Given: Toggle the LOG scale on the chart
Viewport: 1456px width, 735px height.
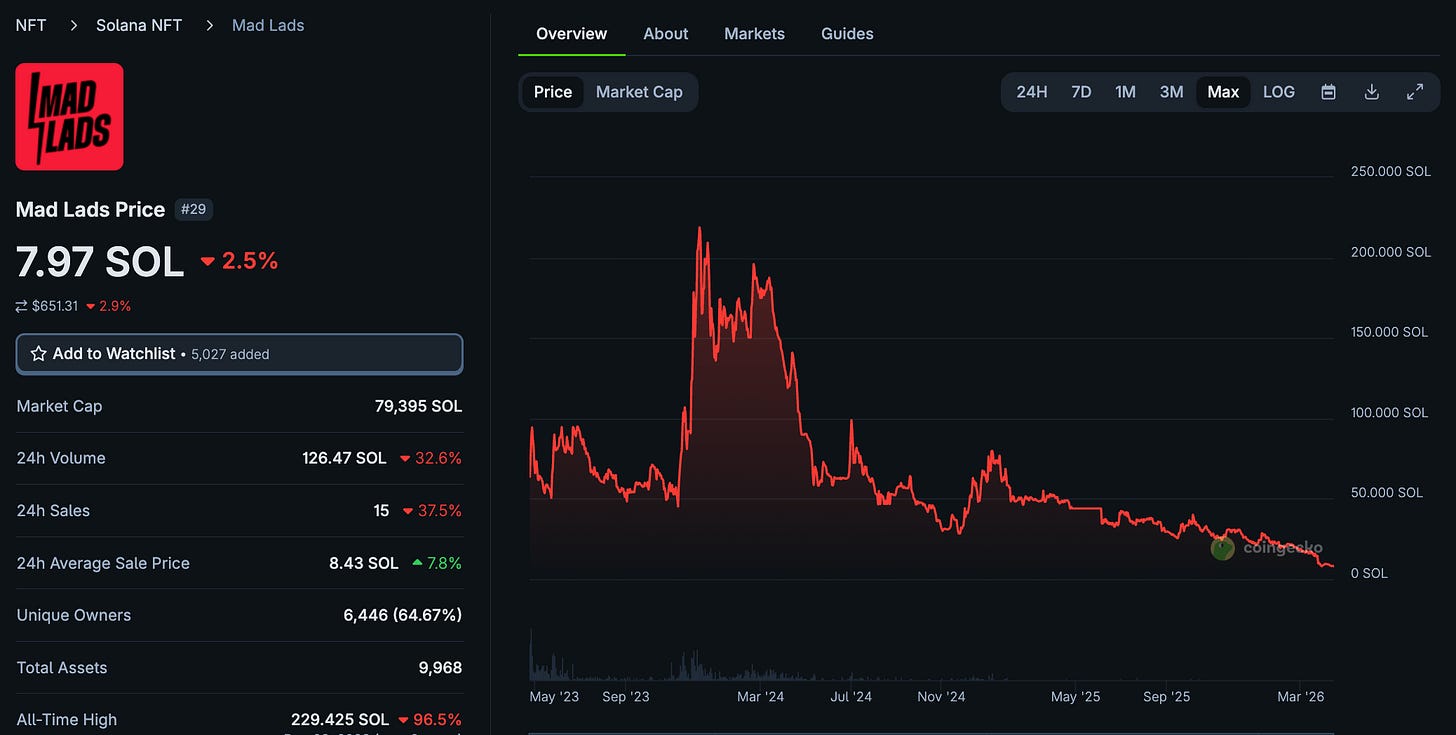Looking at the screenshot, I should 1279,92.
